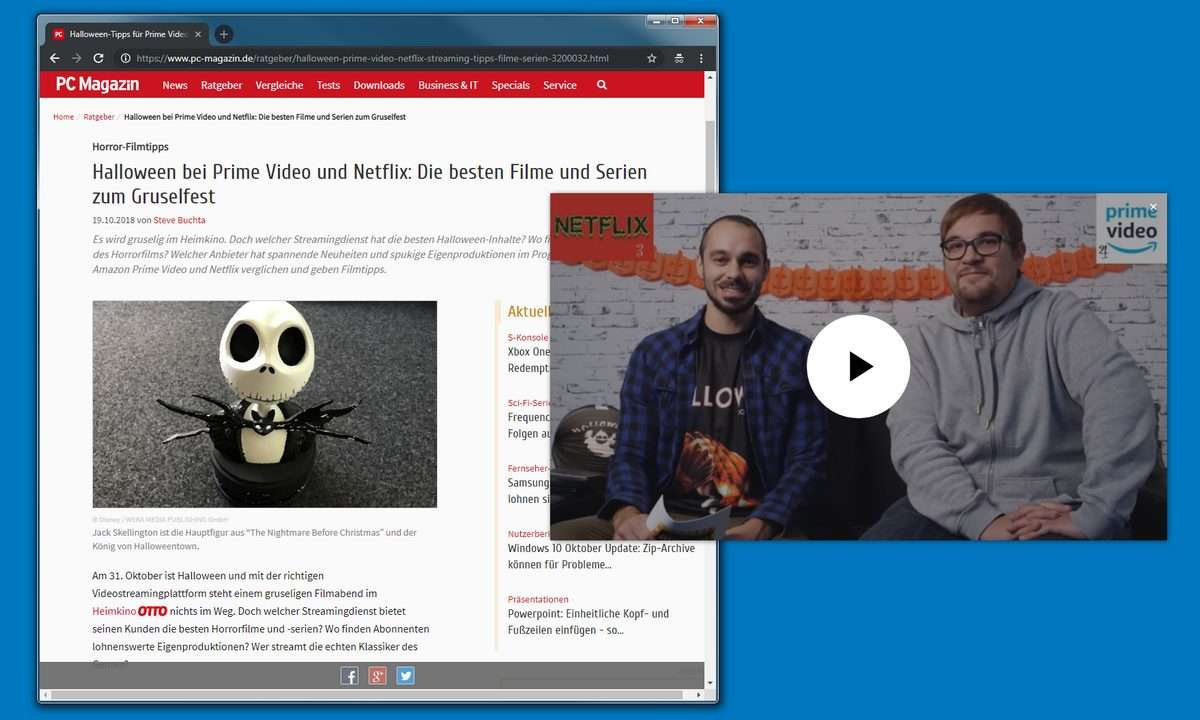
Task: Open the site search magnifier
Action: (x=601, y=85)
